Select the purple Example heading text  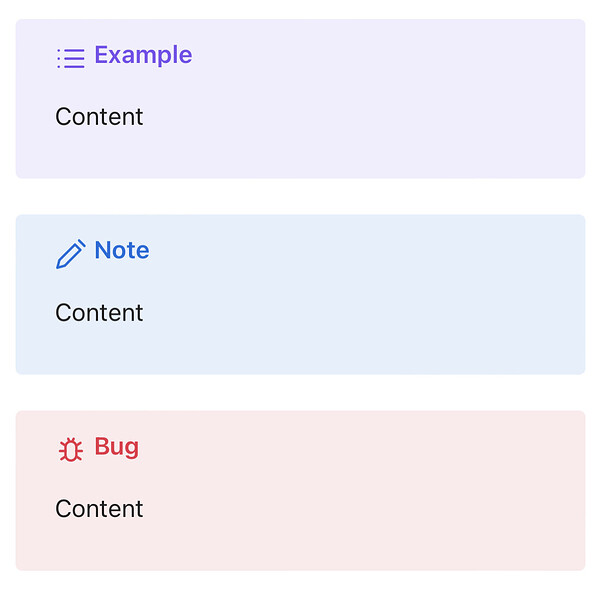pyautogui.click(x=143, y=56)
